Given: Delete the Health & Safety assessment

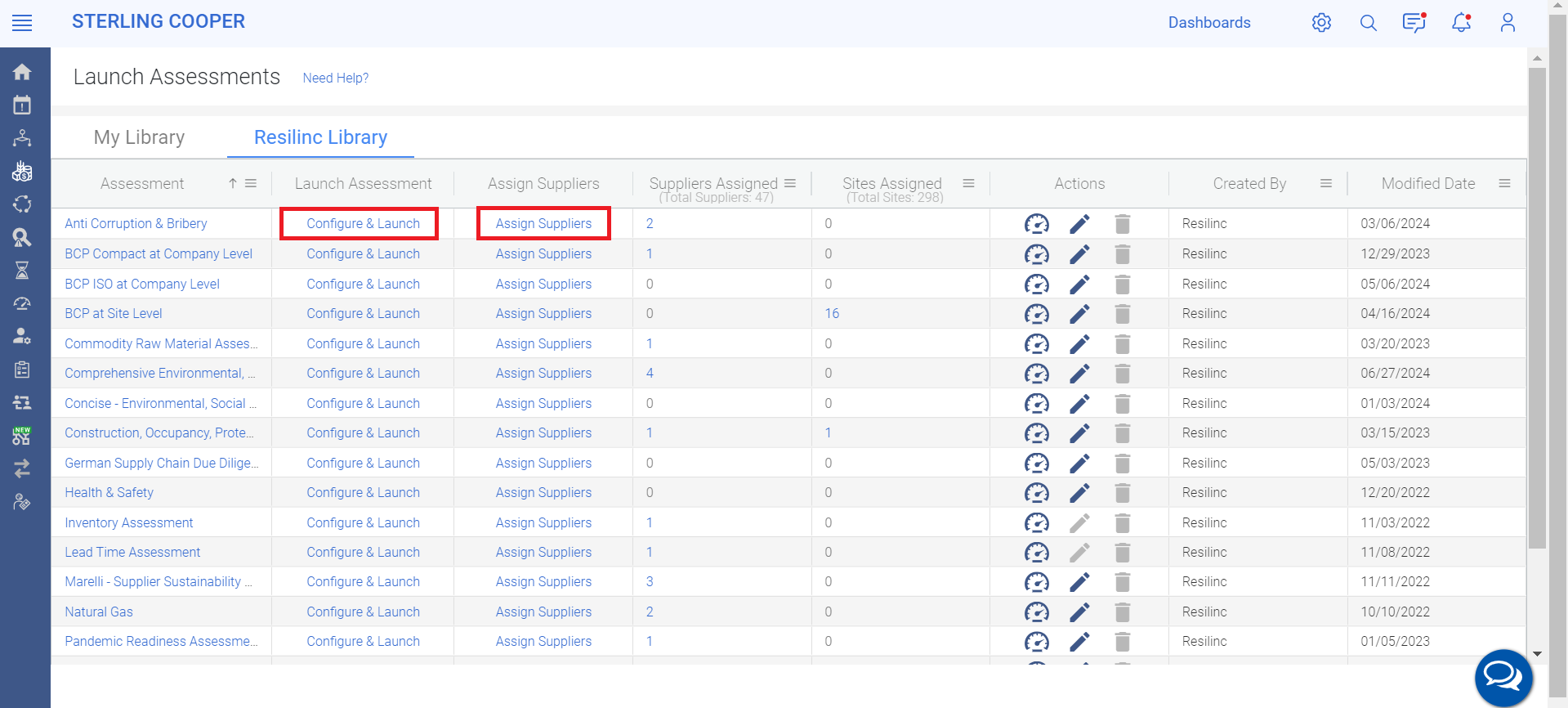Looking at the screenshot, I should point(1123,493).
